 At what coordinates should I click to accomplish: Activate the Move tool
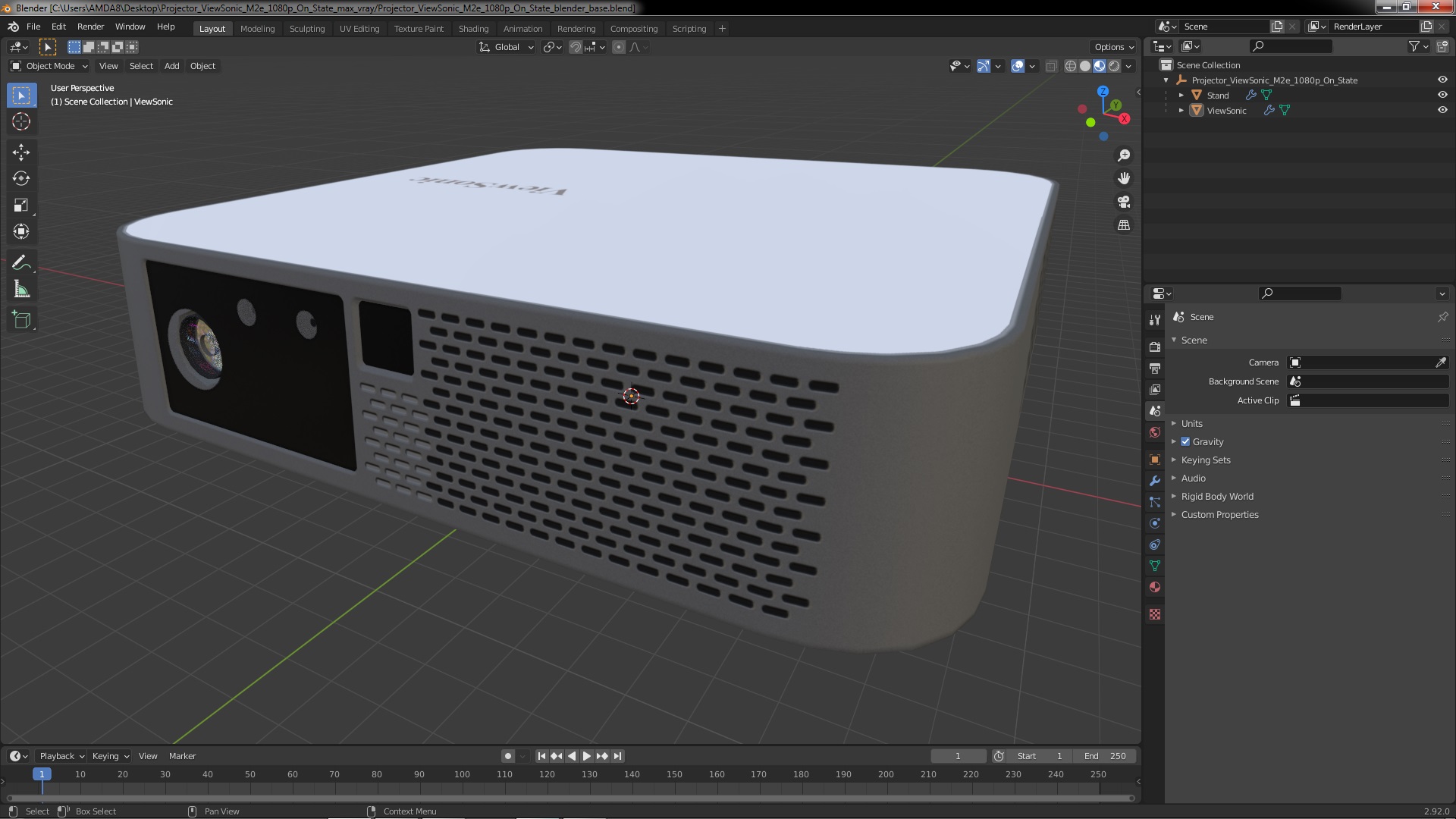tap(21, 152)
